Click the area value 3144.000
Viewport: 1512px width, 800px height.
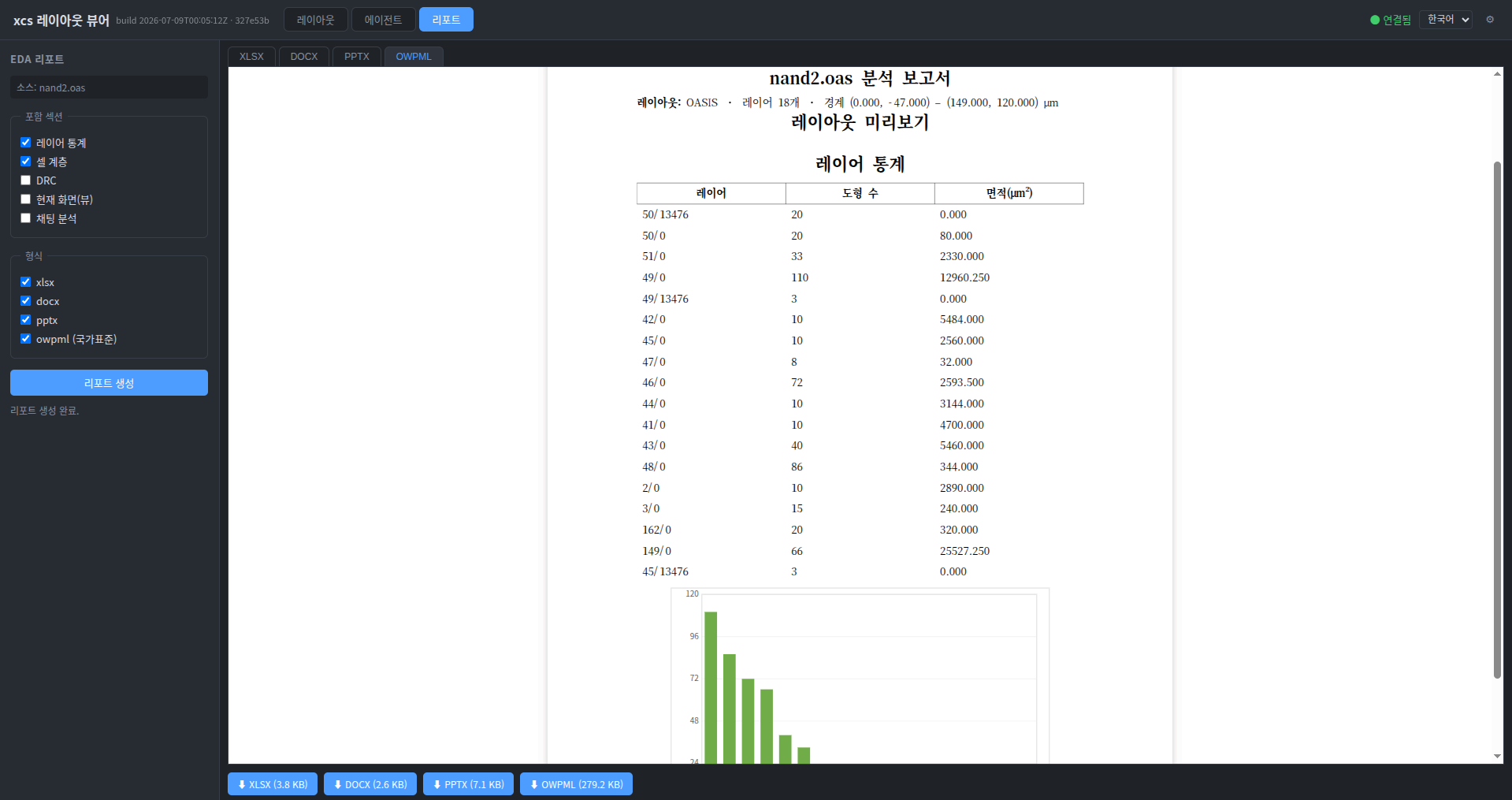tap(961, 404)
